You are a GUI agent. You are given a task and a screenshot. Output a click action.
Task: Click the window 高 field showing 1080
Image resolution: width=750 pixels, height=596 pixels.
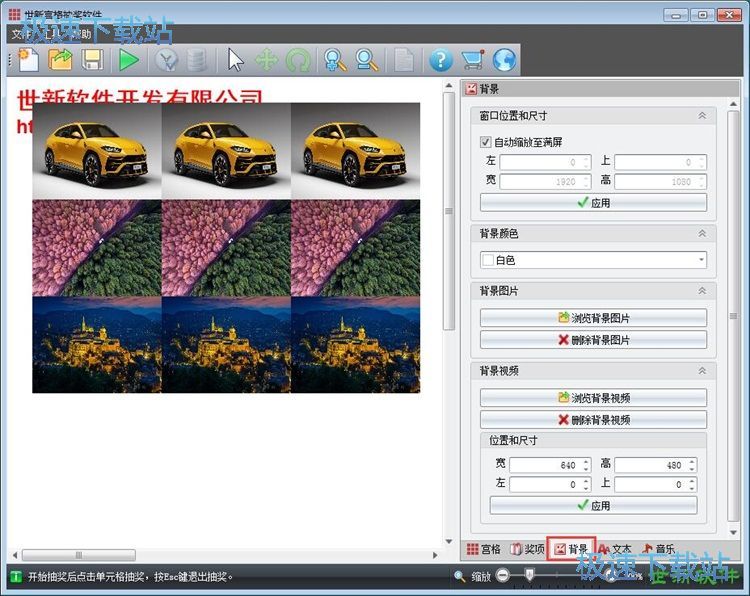(x=660, y=182)
